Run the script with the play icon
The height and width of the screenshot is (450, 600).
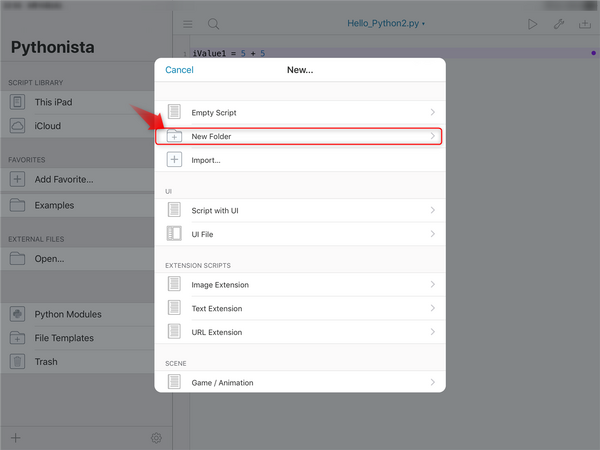point(532,23)
